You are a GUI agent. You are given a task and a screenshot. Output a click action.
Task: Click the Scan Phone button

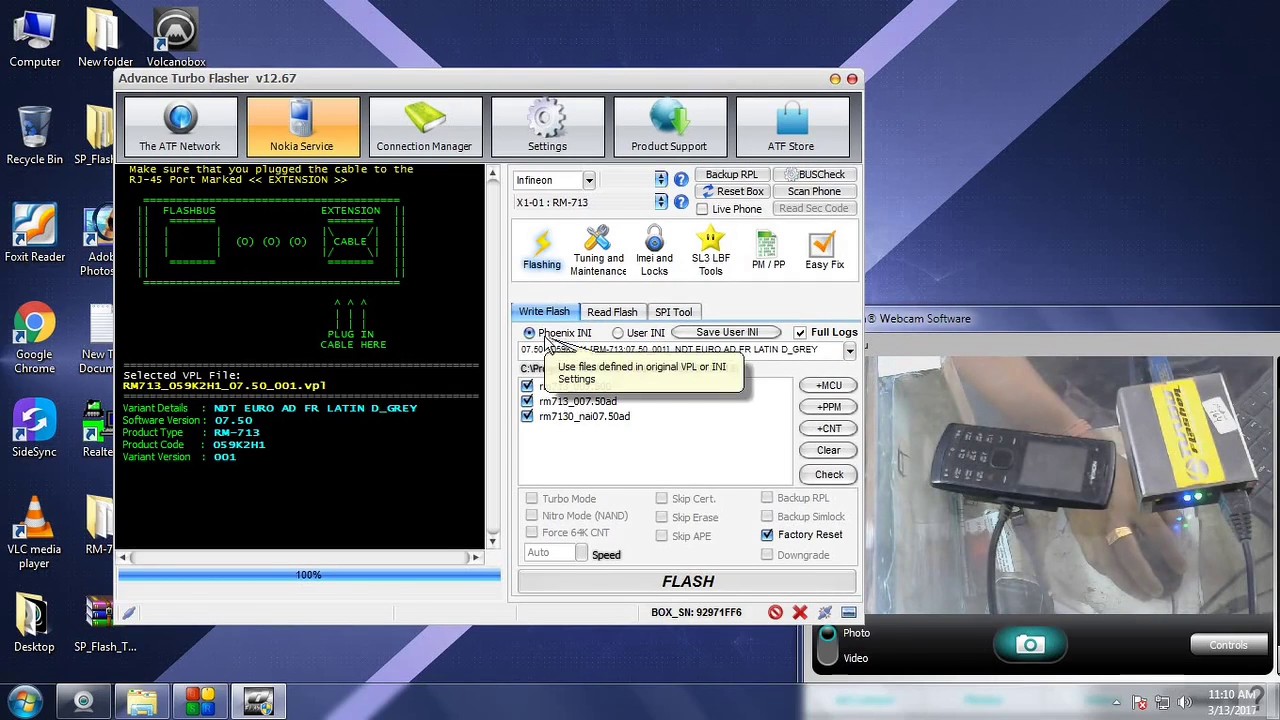(814, 191)
